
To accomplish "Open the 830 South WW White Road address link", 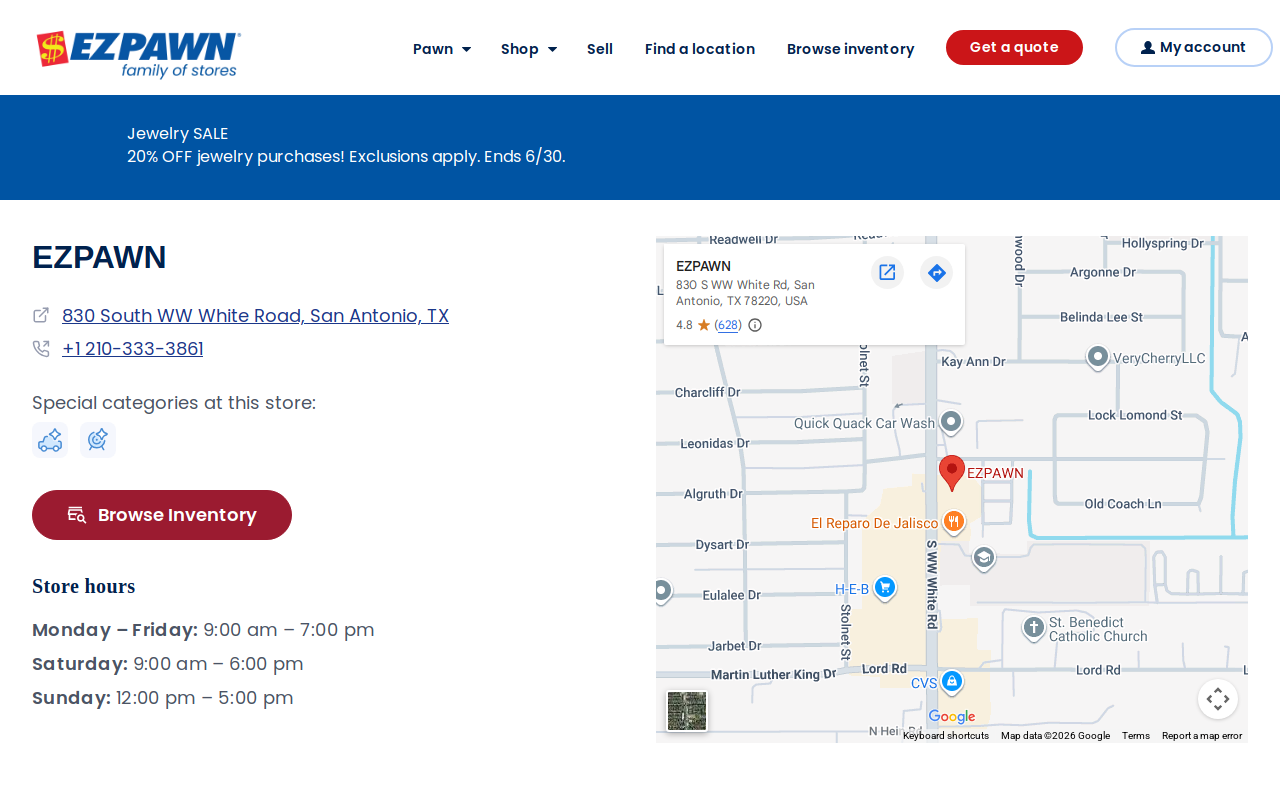I will point(255,316).
